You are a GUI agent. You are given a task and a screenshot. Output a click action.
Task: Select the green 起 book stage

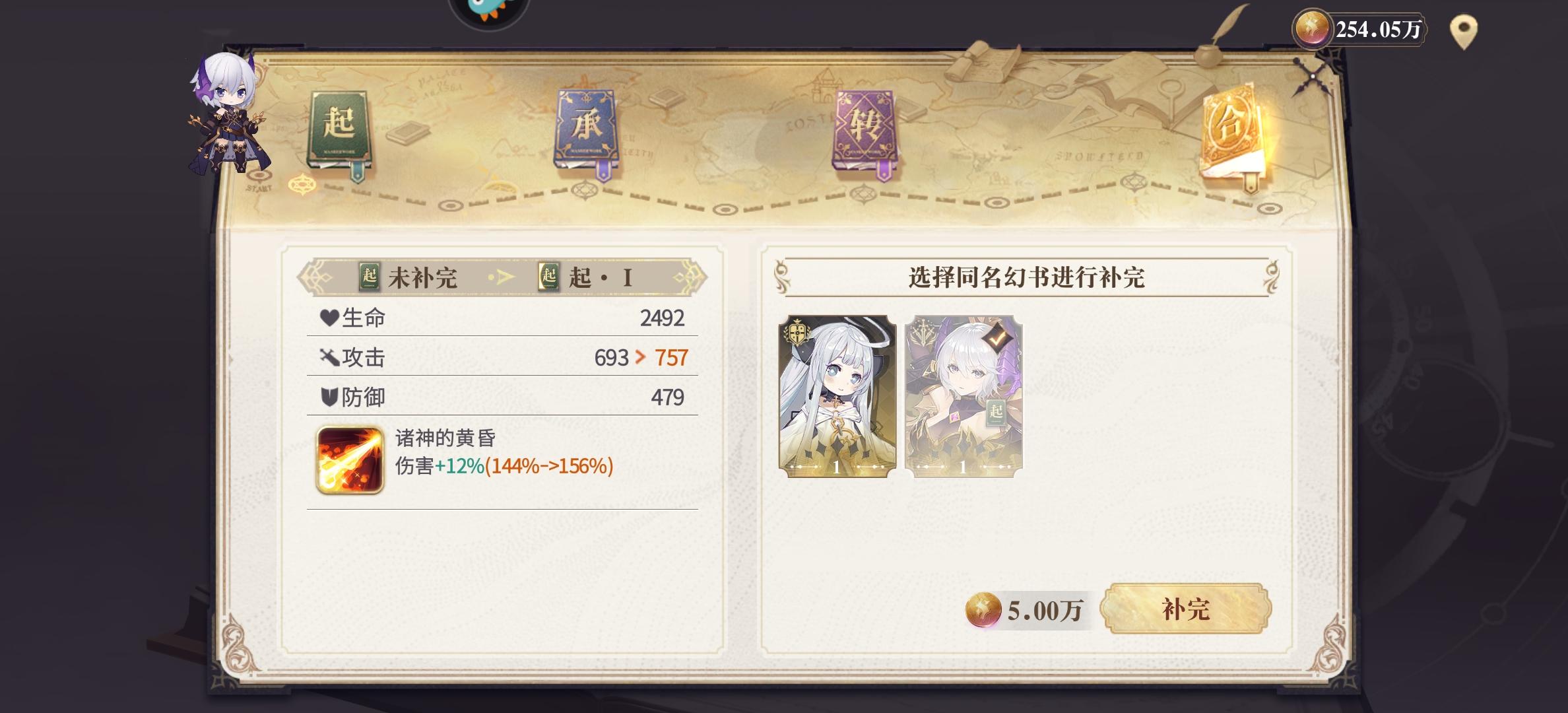[x=339, y=134]
